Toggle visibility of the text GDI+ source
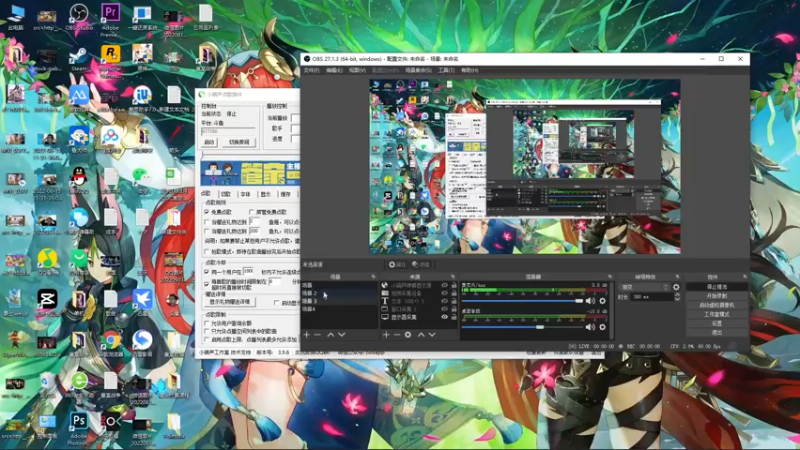 click(x=444, y=301)
